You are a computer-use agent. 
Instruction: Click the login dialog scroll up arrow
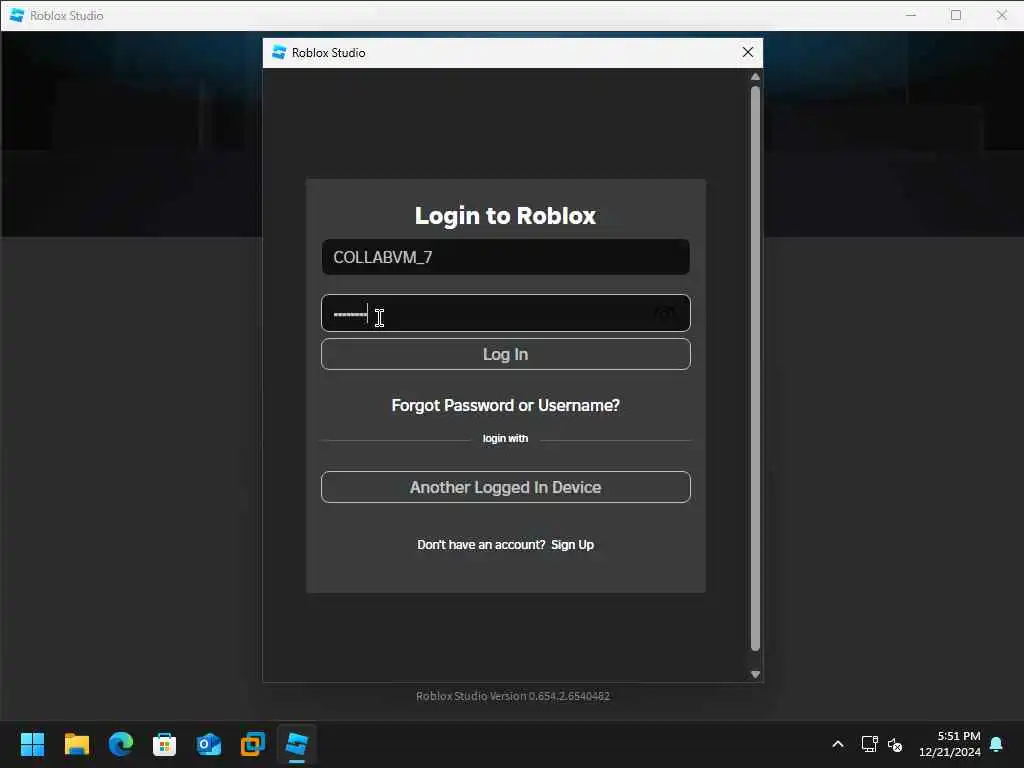tap(755, 76)
